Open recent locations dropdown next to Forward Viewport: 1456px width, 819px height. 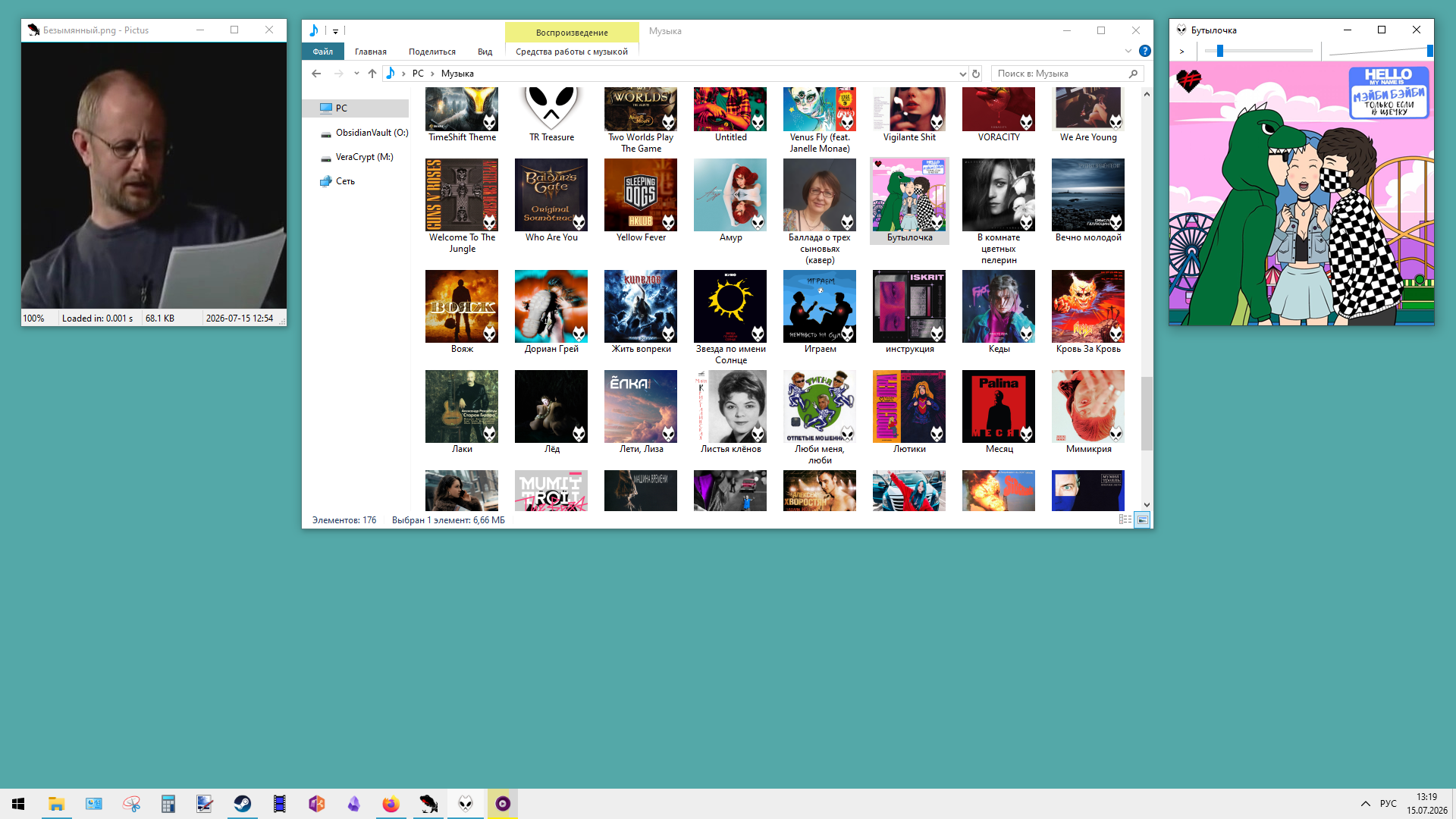tap(356, 74)
